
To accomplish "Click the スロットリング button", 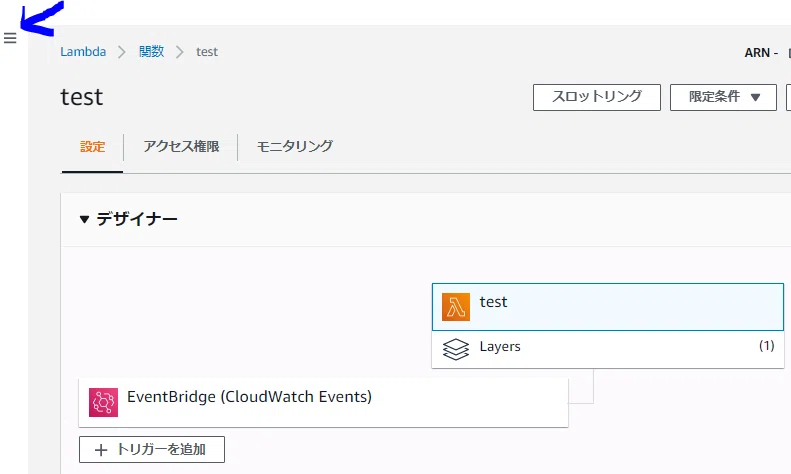I will pyautogui.click(x=597, y=97).
